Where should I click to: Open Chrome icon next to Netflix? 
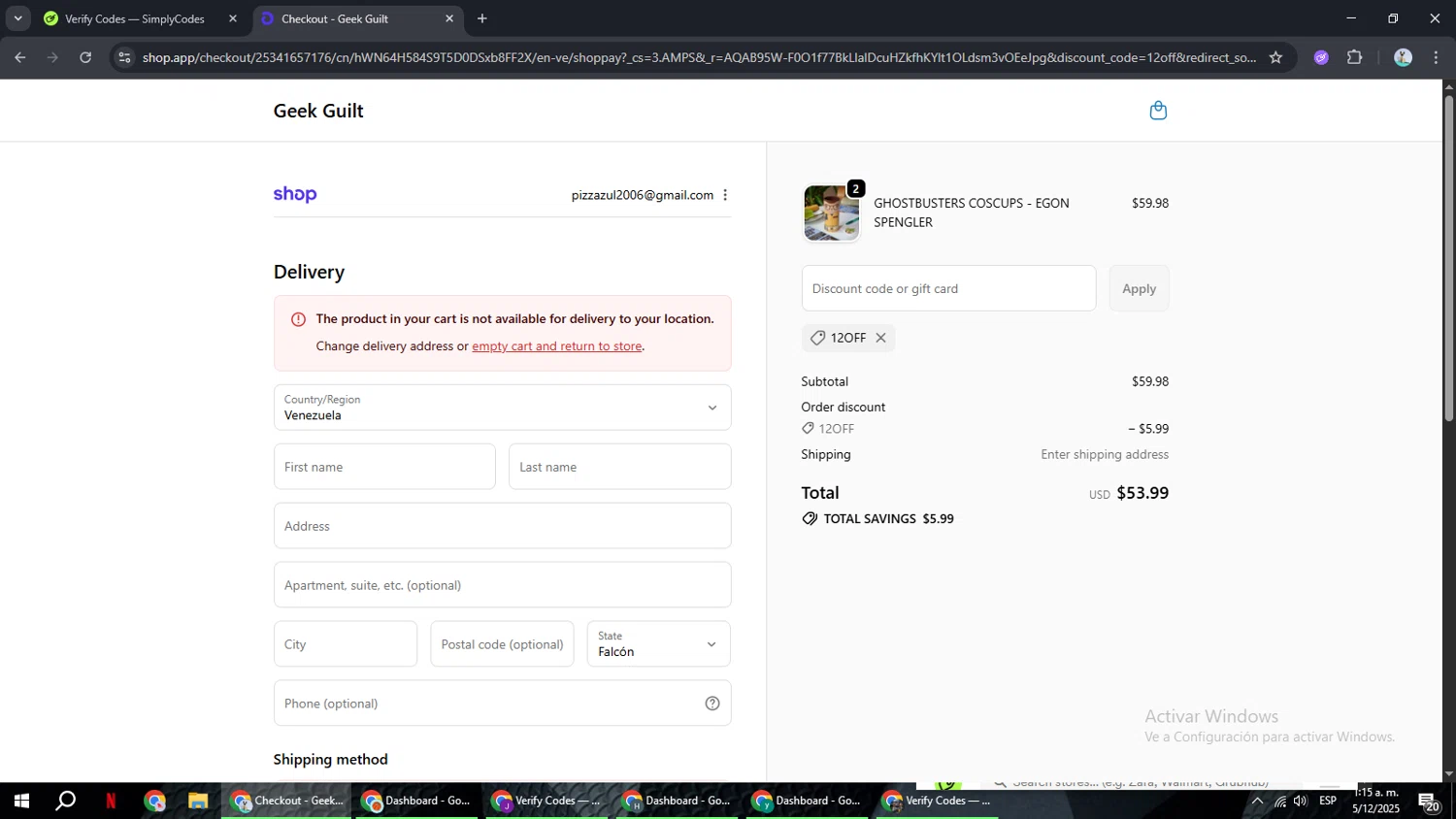pos(154,802)
